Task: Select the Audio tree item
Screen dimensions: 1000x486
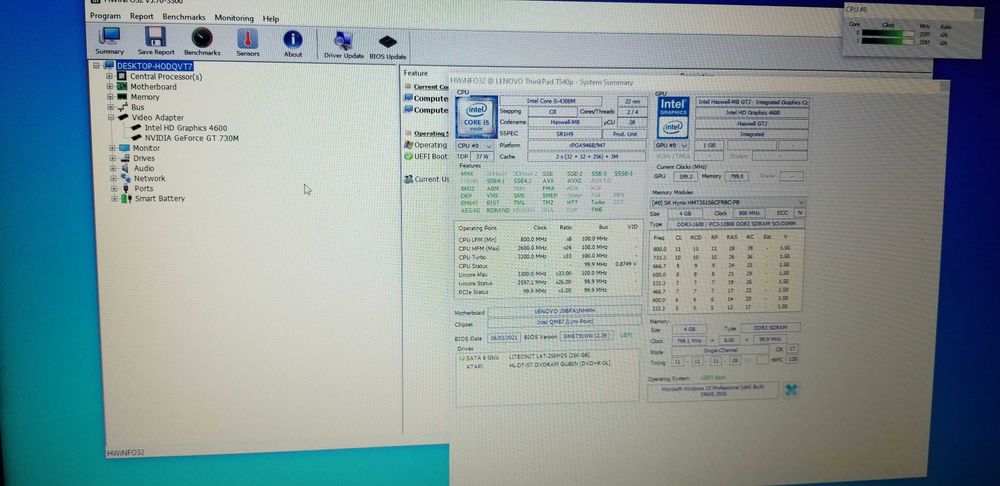Action: (x=144, y=168)
